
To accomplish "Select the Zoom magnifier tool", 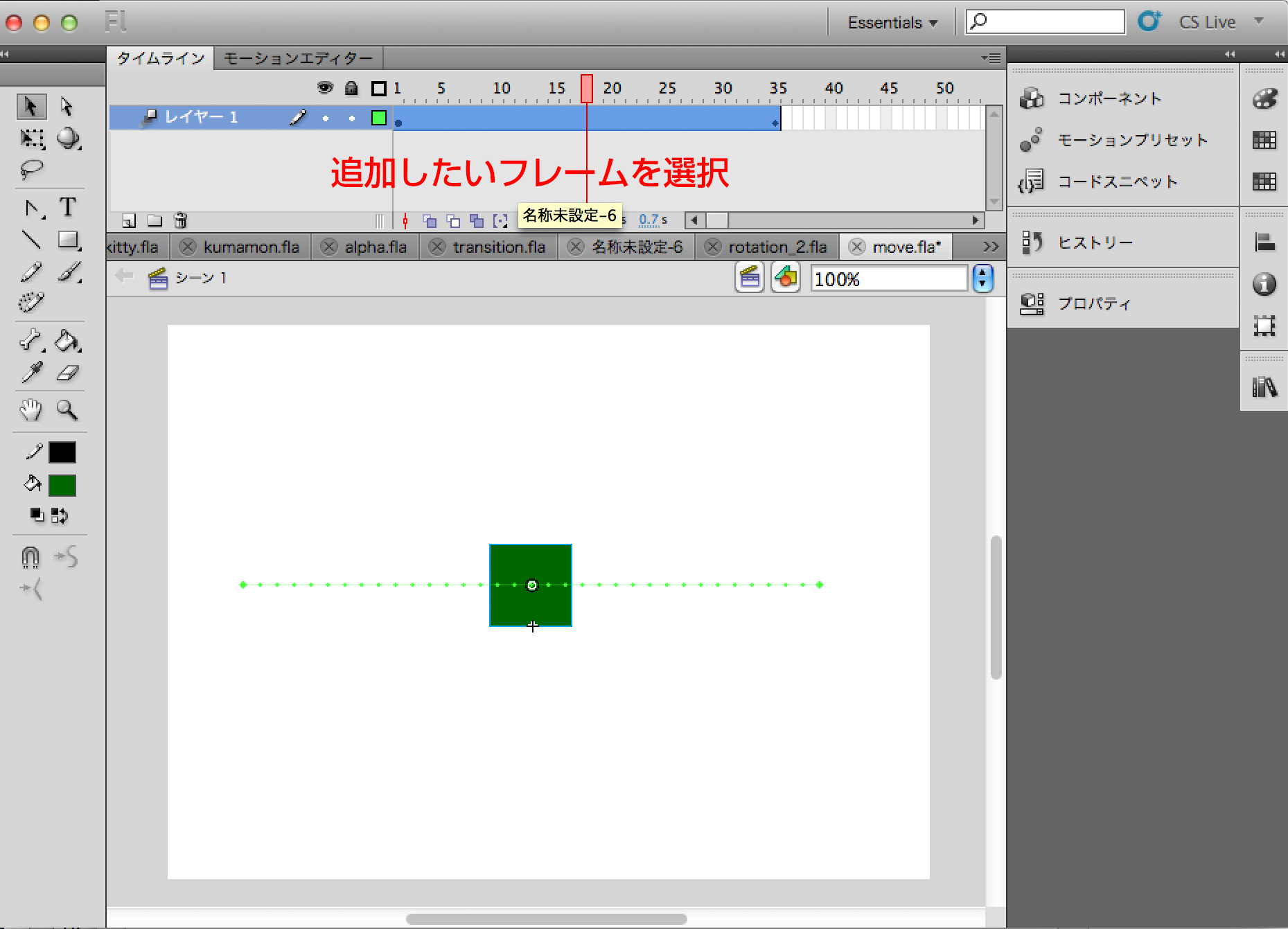I will 67,409.
